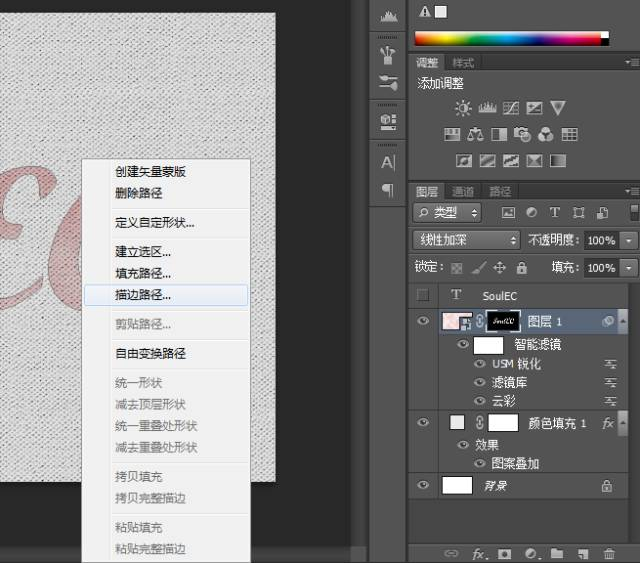Filter layers by smart objects icon
The image size is (640, 563).
pyautogui.click(x=602, y=213)
